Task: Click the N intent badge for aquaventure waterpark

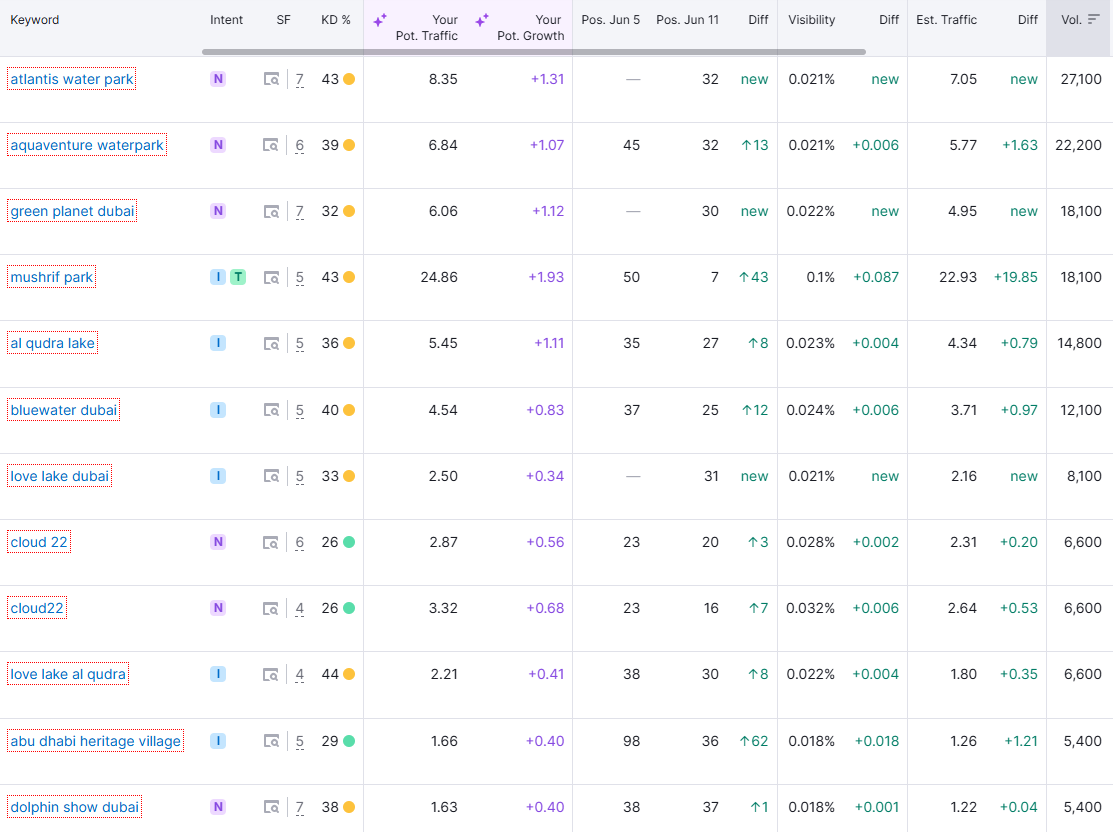Action: (218, 145)
